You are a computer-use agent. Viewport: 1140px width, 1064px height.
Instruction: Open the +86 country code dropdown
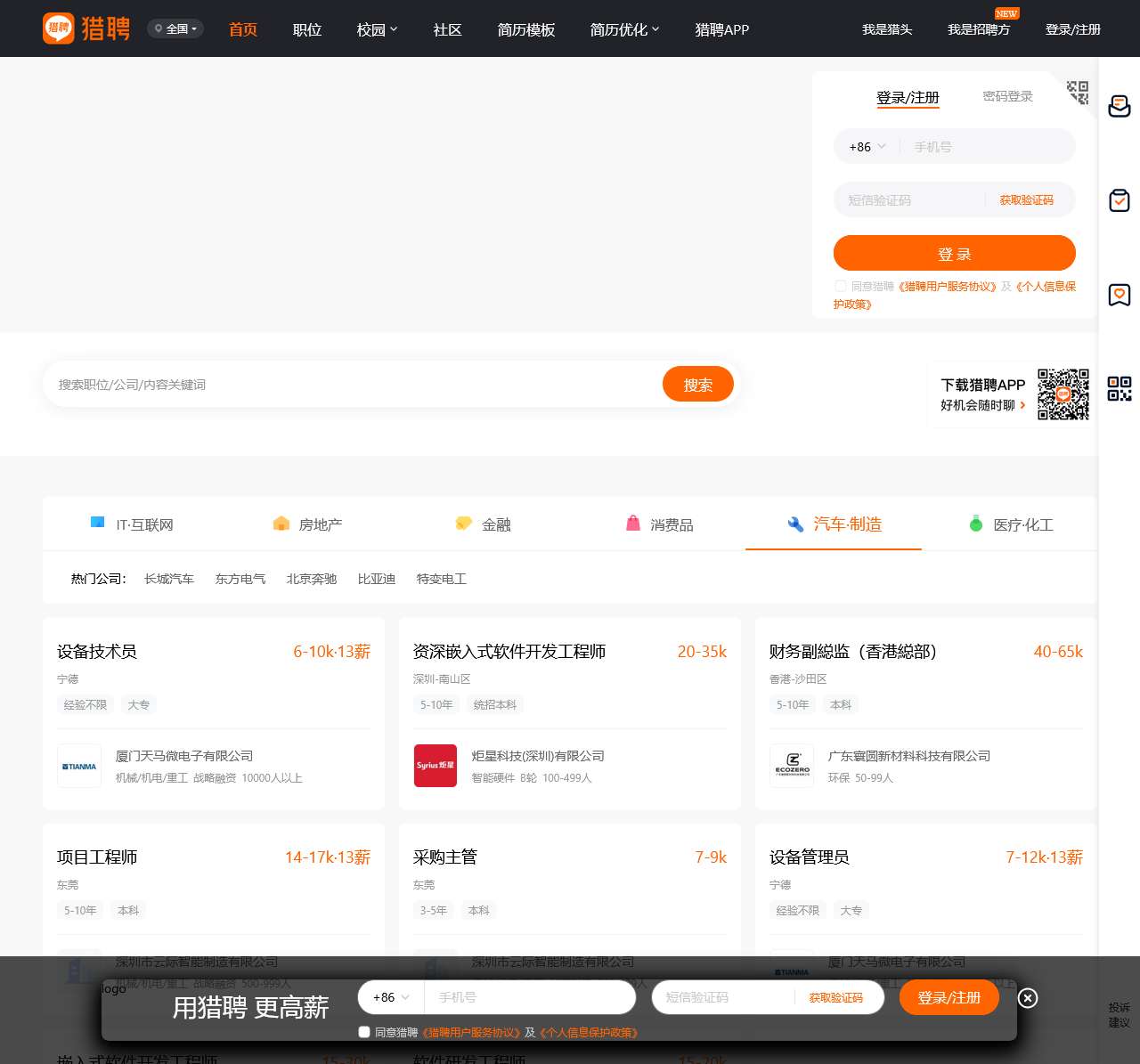867,147
